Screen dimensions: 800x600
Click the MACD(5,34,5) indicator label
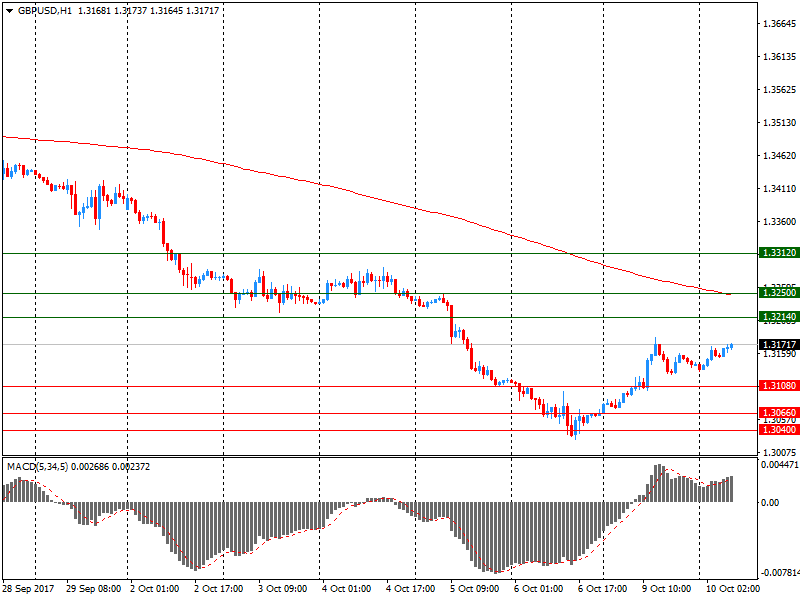coord(37,467)
